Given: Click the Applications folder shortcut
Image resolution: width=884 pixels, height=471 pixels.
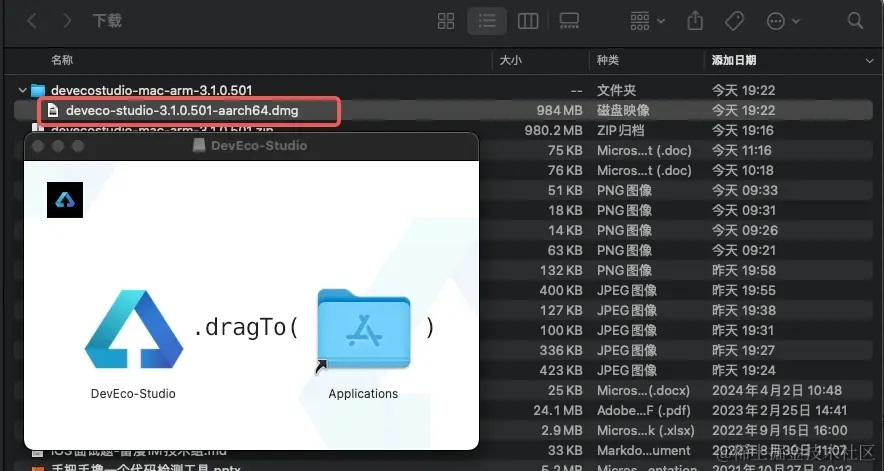Looking at the screenshot, I should (364, 329).
